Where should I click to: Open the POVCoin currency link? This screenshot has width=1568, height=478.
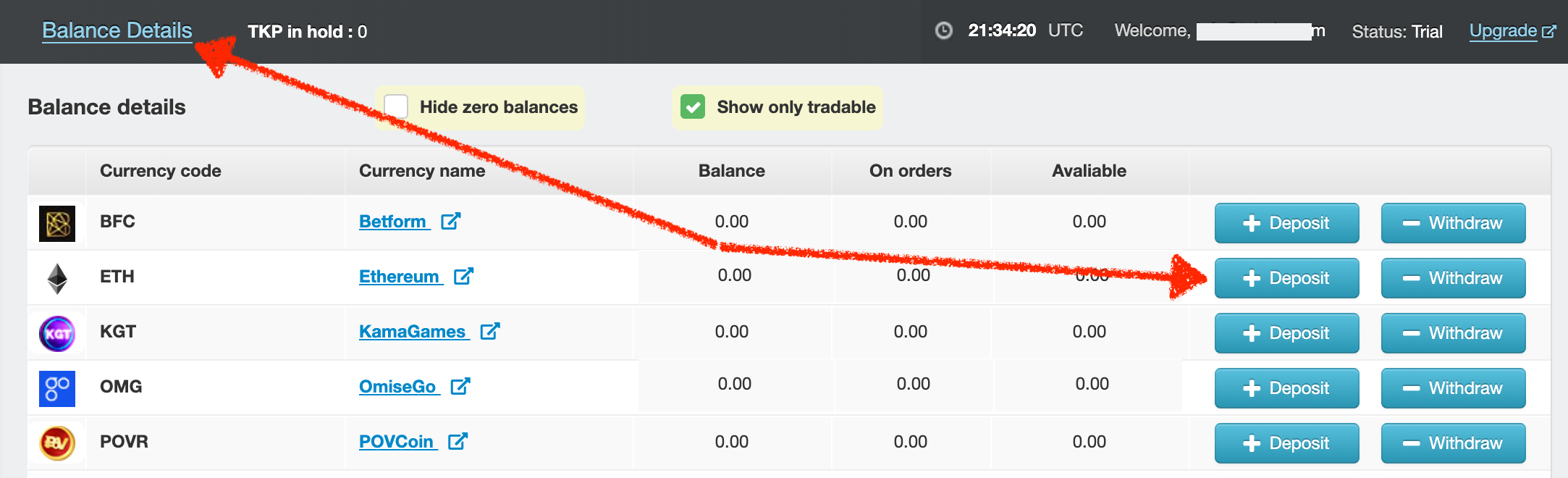pyautogui.click(x=396, y=442)
